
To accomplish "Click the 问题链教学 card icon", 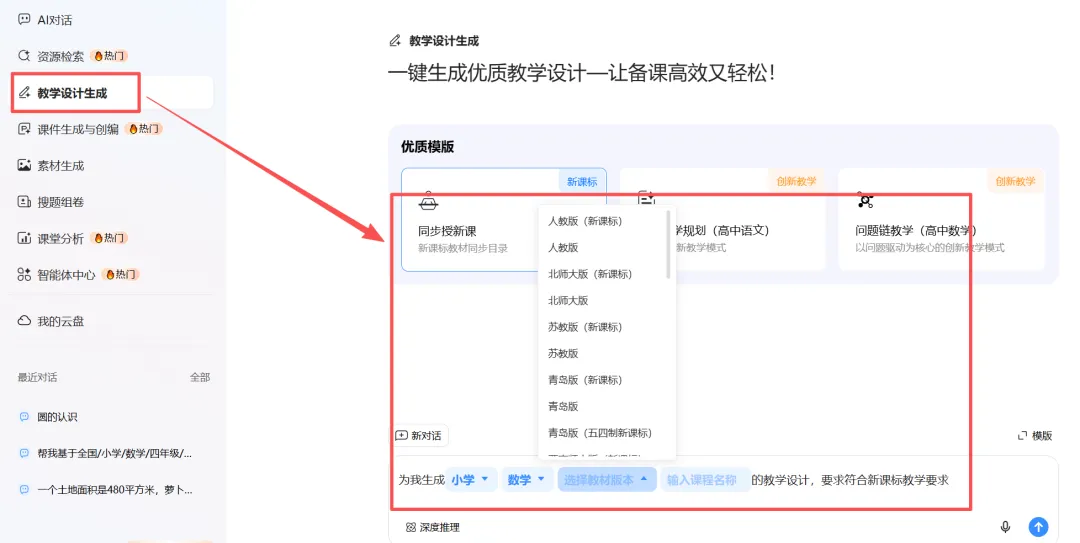I will tap(865, 201).
